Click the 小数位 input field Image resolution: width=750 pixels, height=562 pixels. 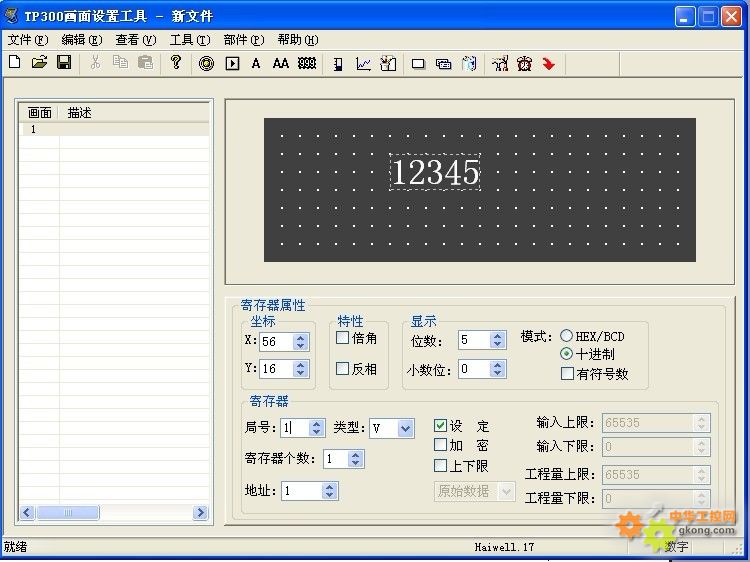[x=474, y=369]
